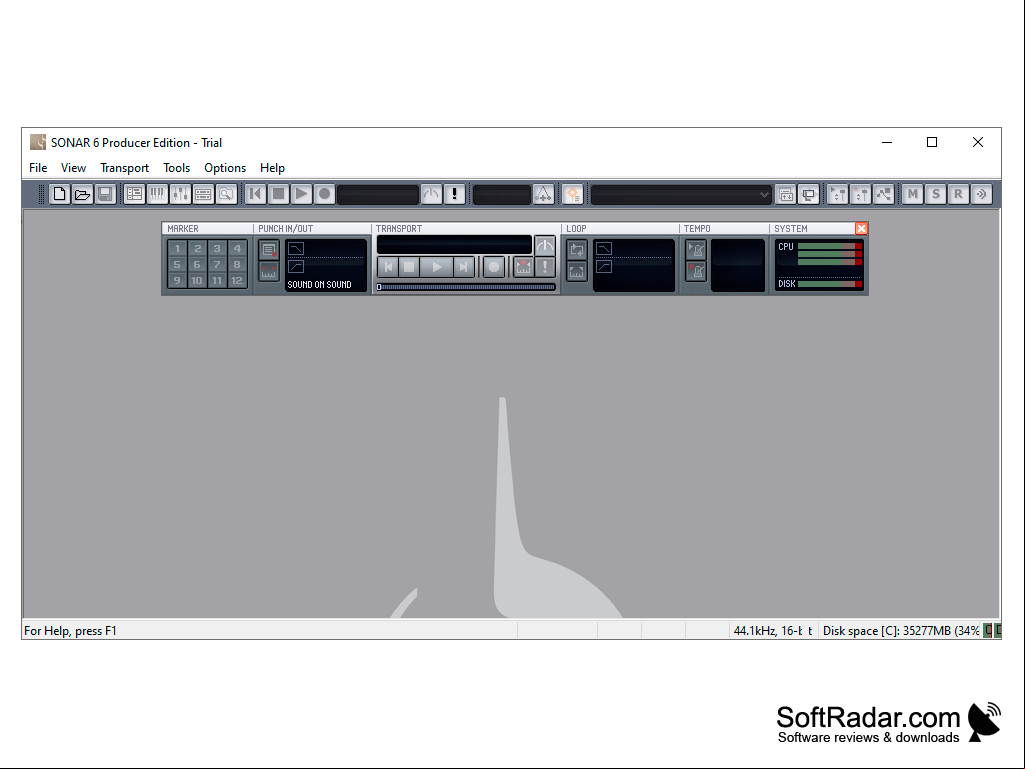The height and width of the screenshot is (769, 1025).
Task: Stop playback from the main toolbar
Action: [x=278, y=194]
